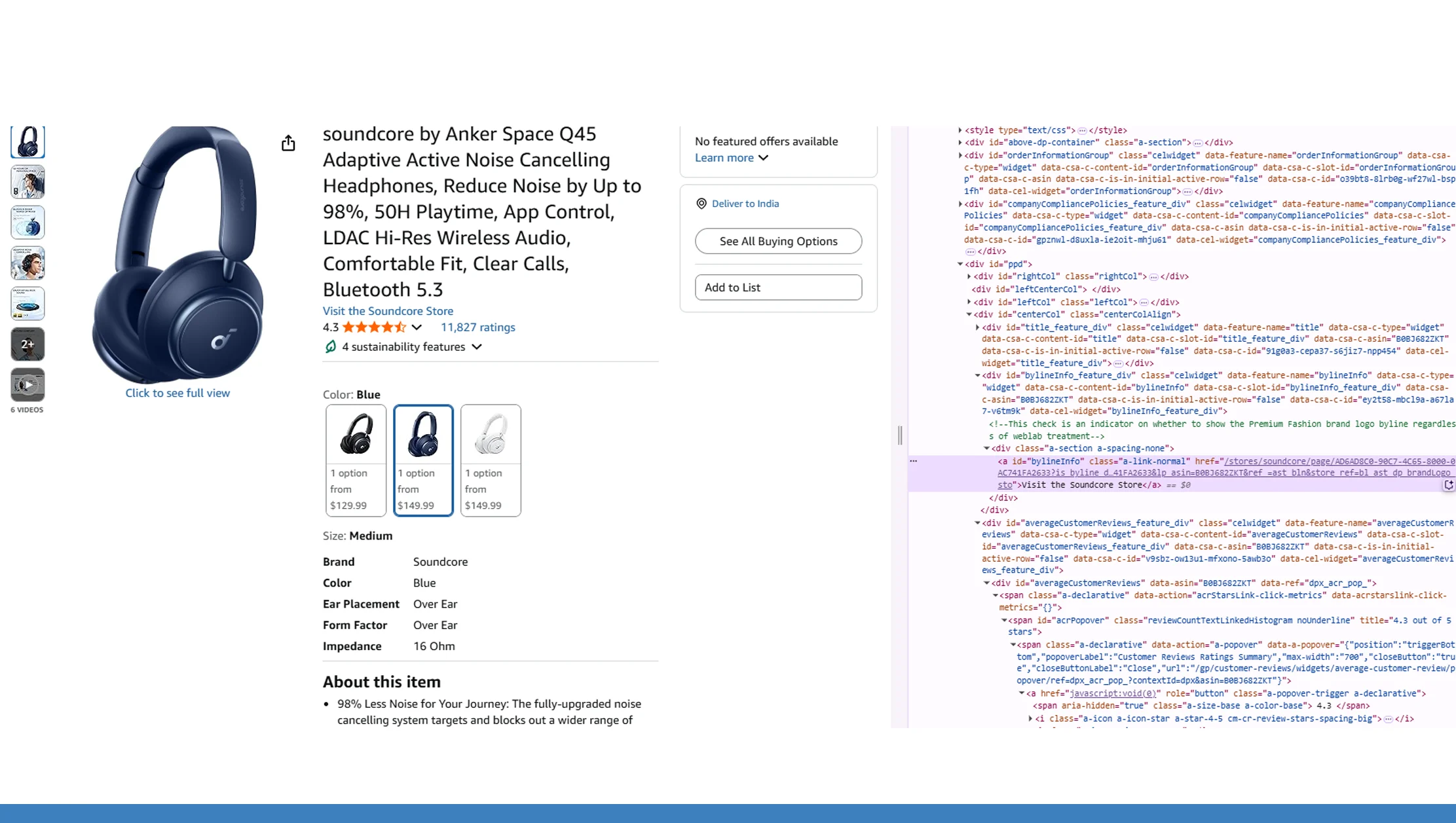Select the white color option swatch
The height and width of the screenshot is (823, 1456).
(491, 460)
